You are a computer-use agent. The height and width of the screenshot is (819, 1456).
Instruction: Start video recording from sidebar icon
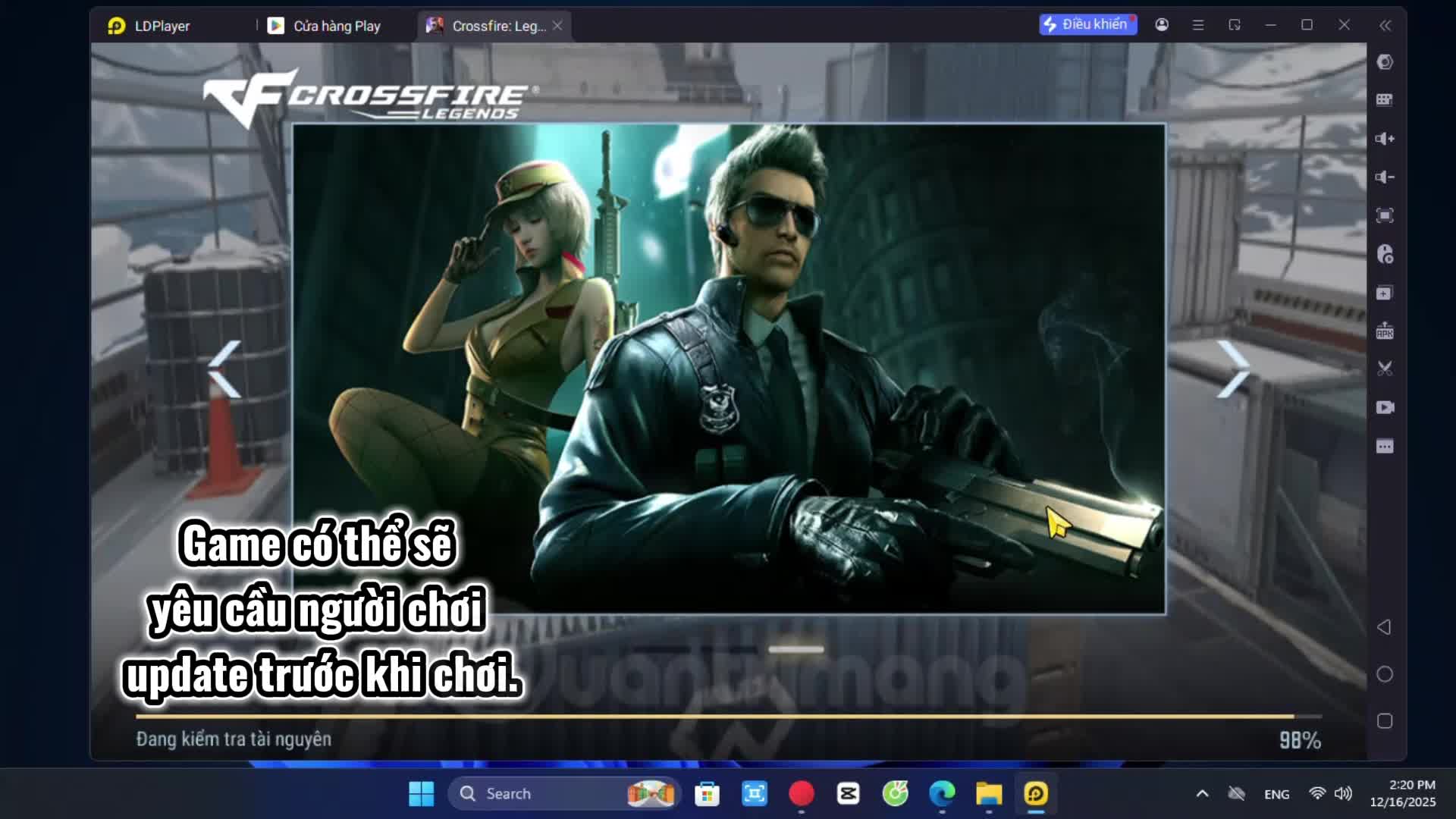click(x=1385, y=408)
